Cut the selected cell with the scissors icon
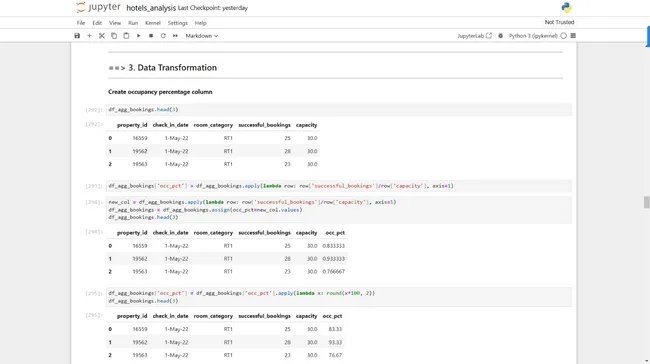650x364 pixels. tap(102, 36)
